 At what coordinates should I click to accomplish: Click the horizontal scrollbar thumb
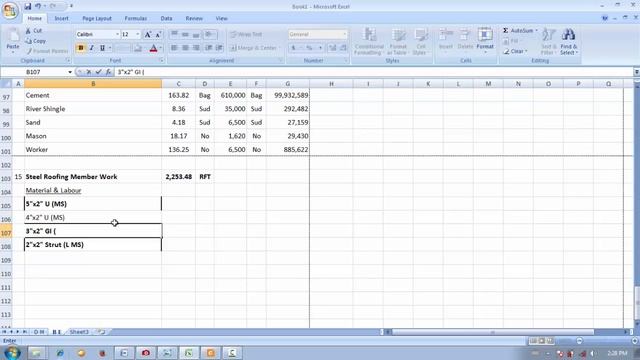(493, 332)
